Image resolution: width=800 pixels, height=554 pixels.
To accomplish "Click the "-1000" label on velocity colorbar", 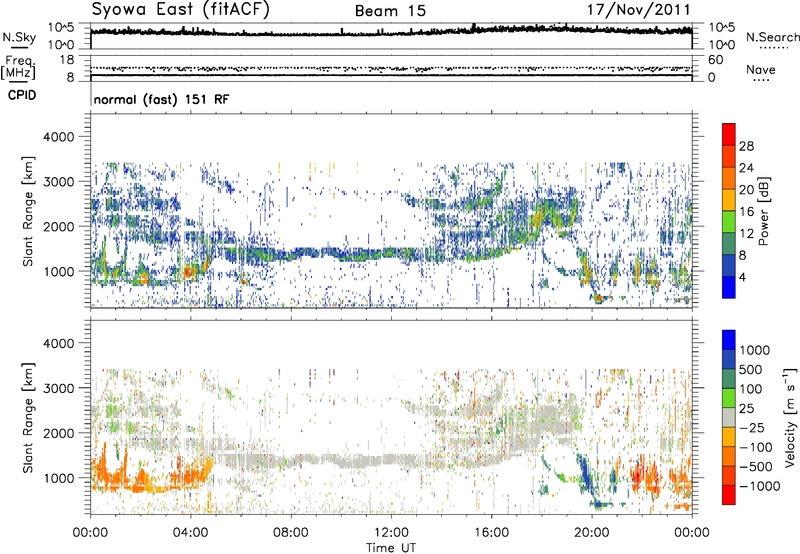I will pyautogui.click(x=759, y=486).
